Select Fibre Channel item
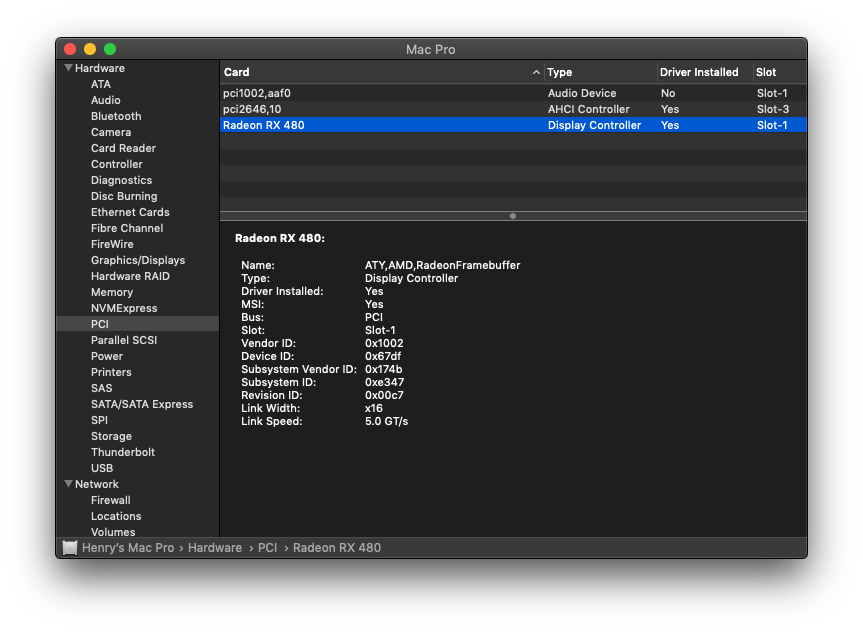863x632 pixels. click(x=127, y=228)
